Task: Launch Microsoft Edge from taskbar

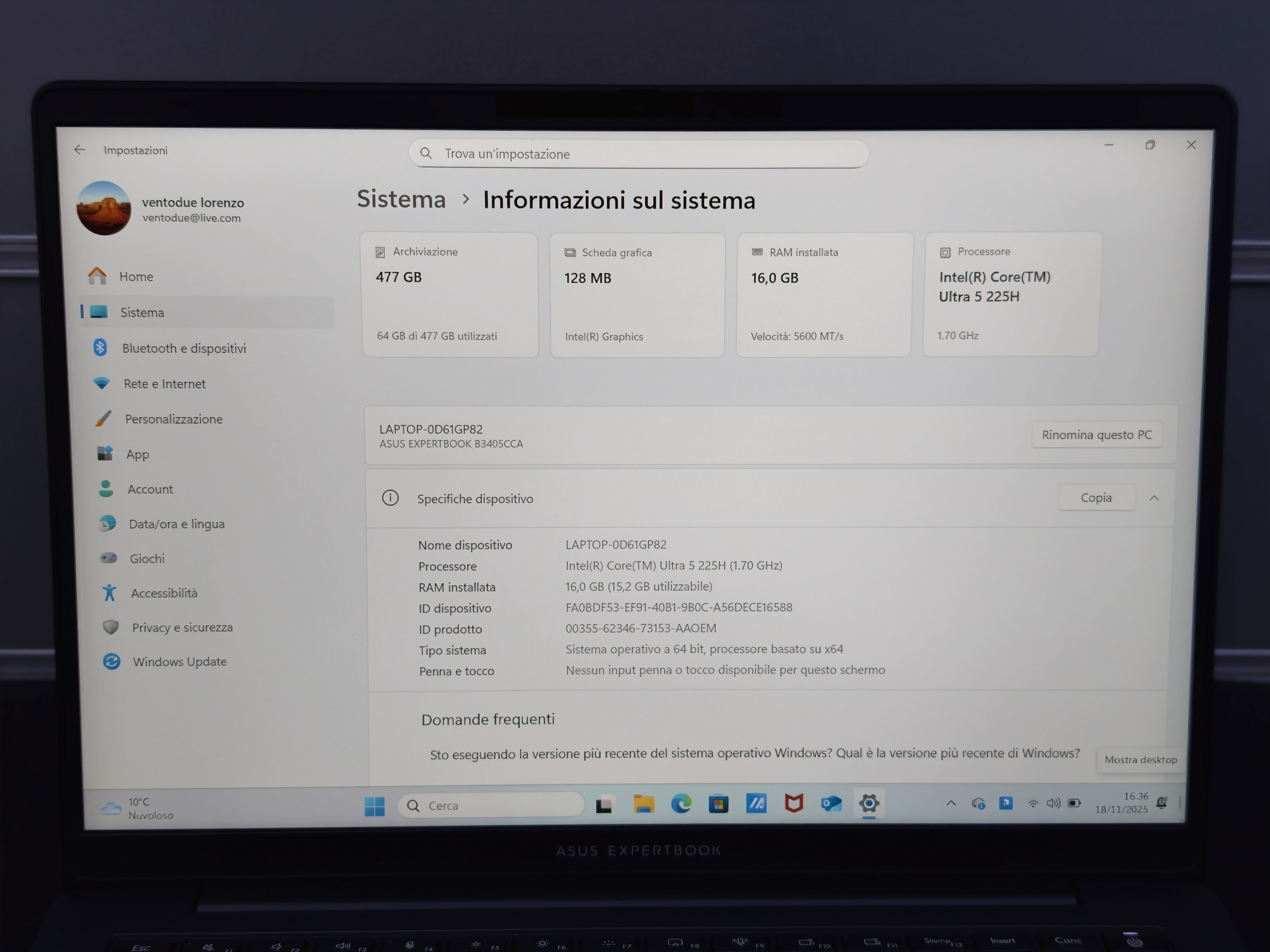Action: pos(681,804)
